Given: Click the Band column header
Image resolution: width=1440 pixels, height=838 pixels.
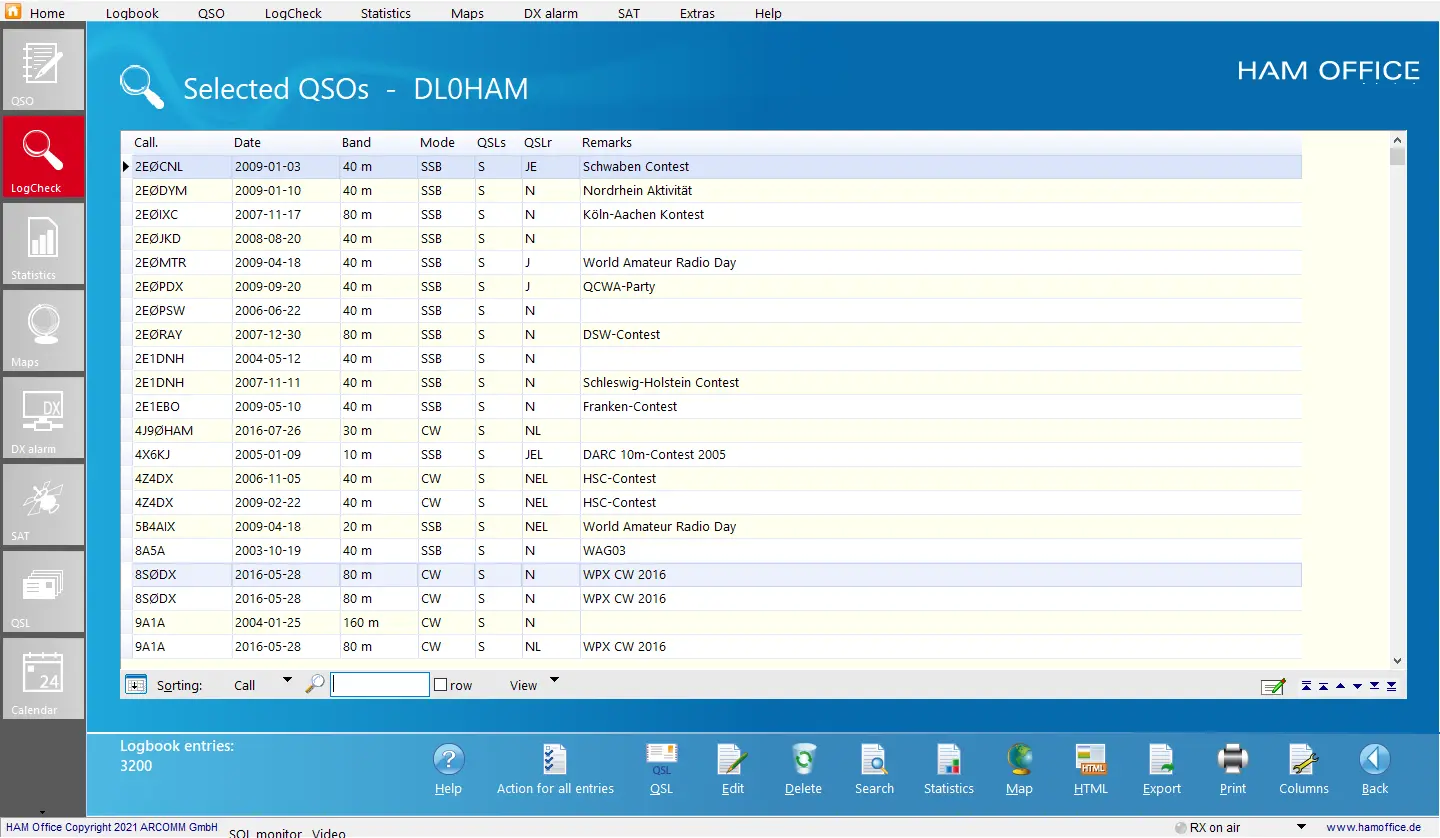Looking at the screenshot, I should pyautogui.click(x=356, y=143).
